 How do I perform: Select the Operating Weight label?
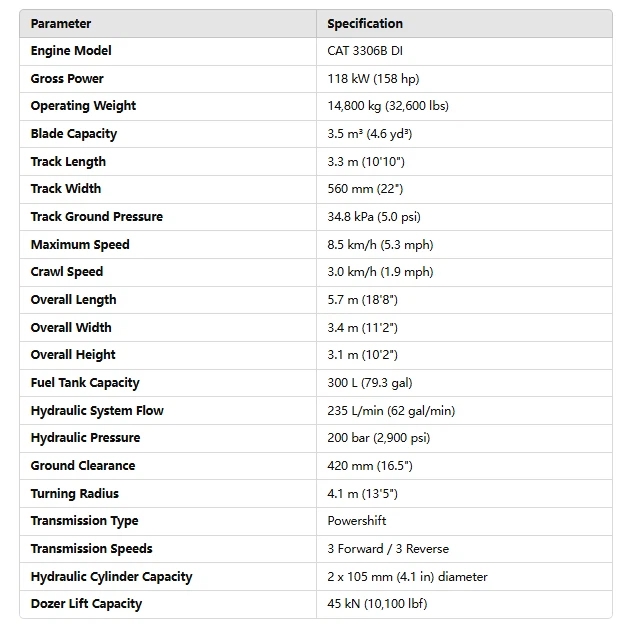(83, 106)
